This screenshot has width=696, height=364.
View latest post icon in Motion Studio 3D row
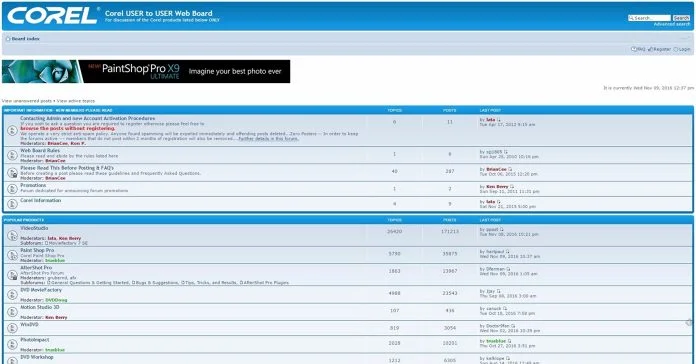(505, 309)
